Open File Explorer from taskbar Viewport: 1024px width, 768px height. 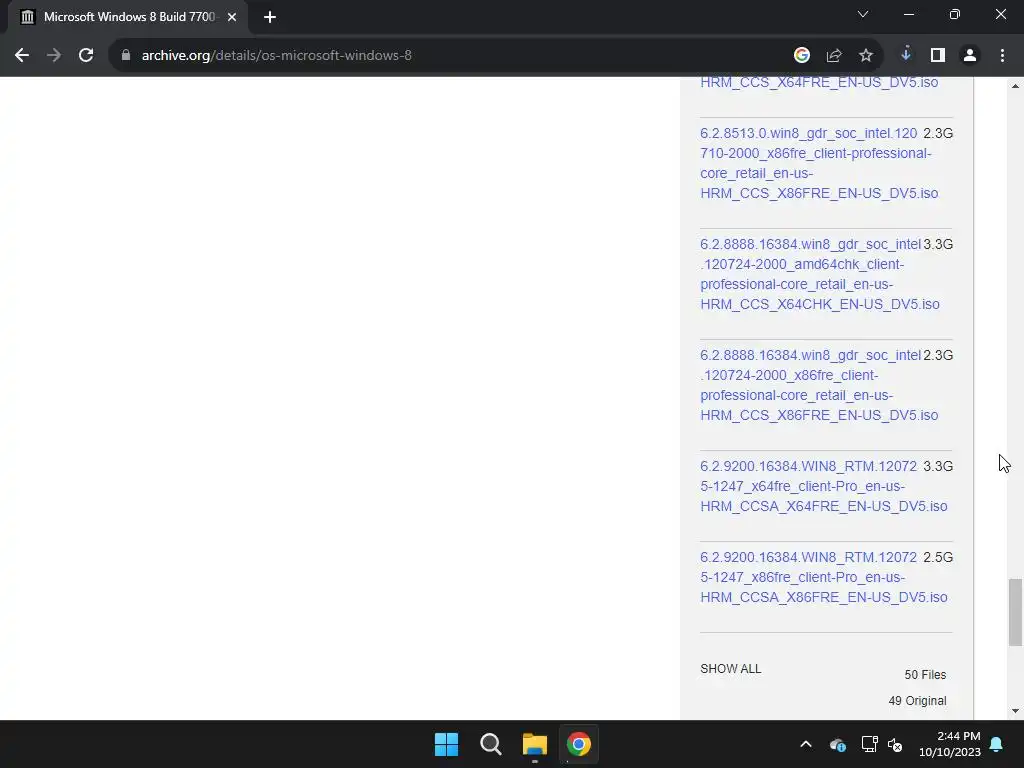pyautogui.click(x=535, y=744)
